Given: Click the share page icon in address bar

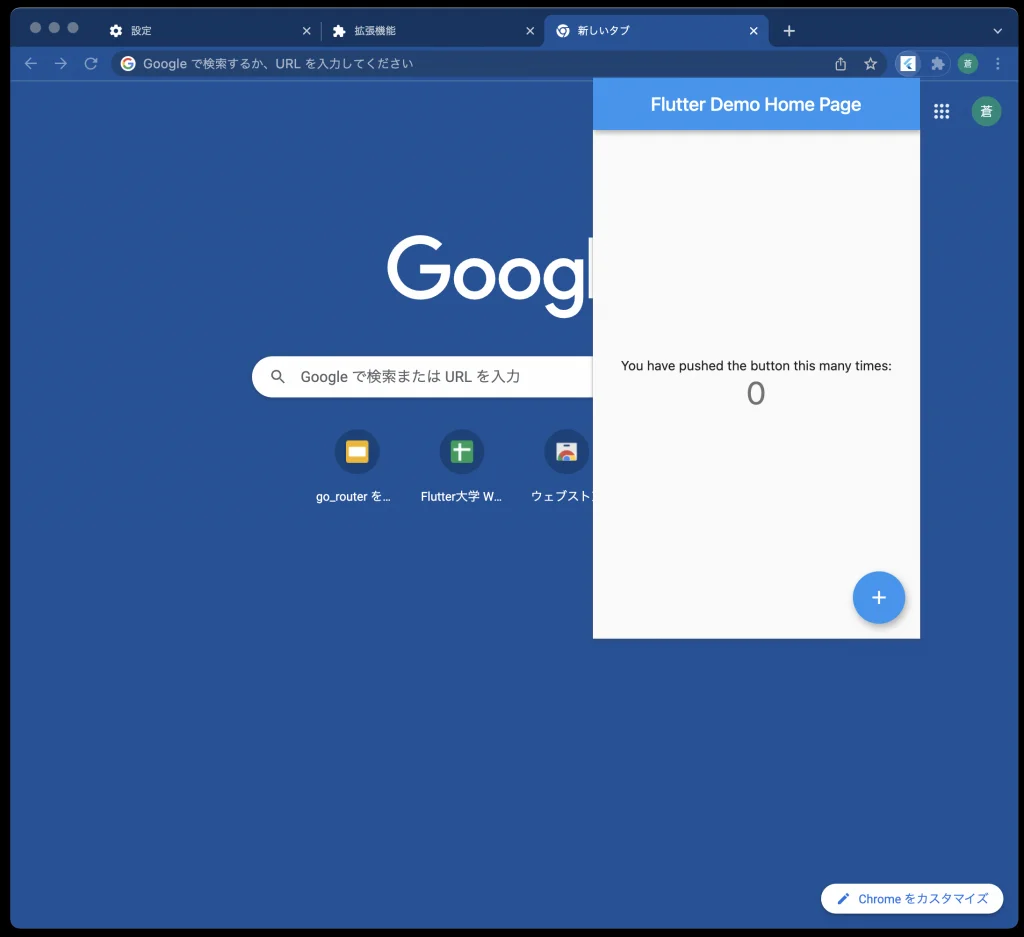Looking at the screenshot, I should coord(841,64).
